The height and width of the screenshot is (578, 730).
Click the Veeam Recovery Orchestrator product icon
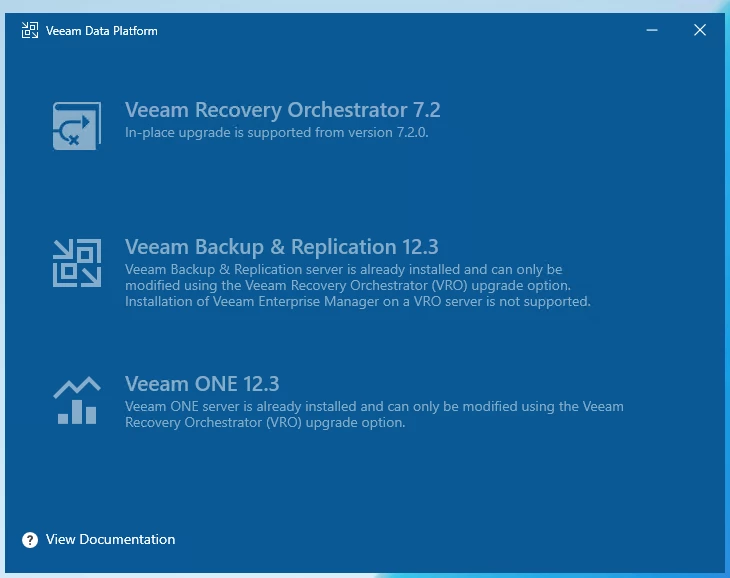pyautogui.click(x=77, y=126)
